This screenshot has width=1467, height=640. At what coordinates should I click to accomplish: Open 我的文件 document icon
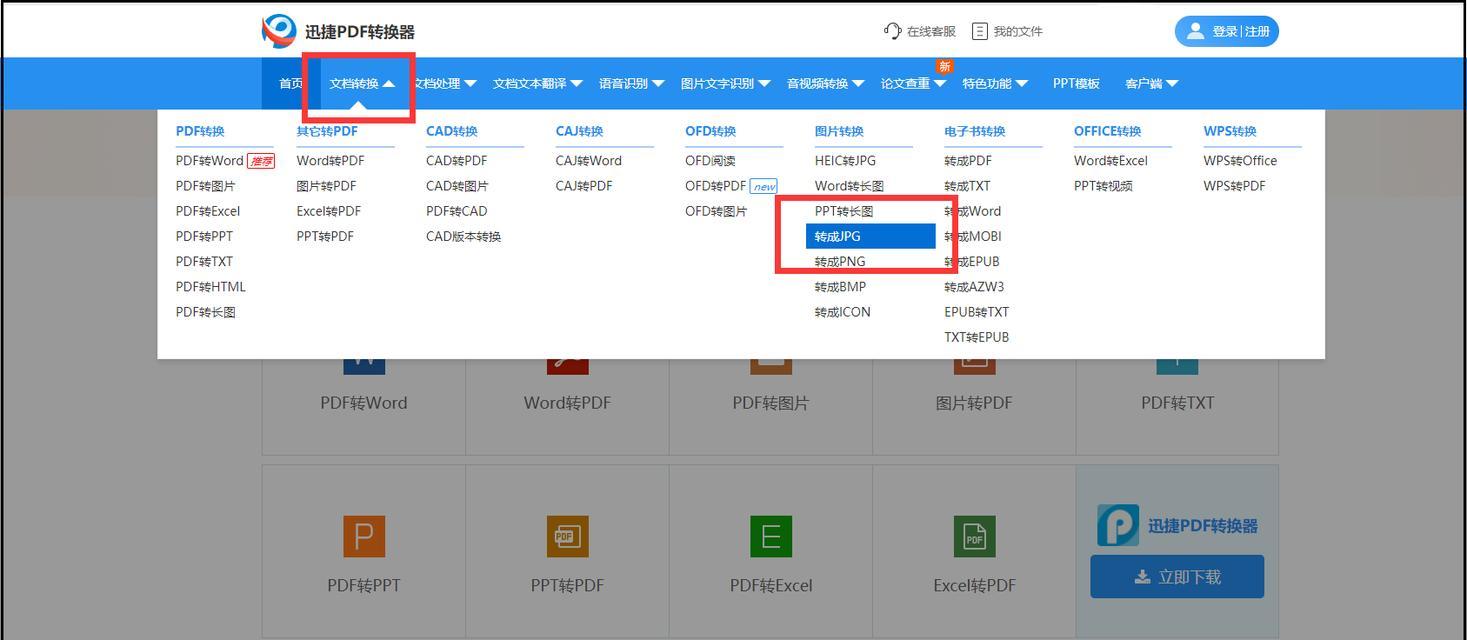[980, 31]
